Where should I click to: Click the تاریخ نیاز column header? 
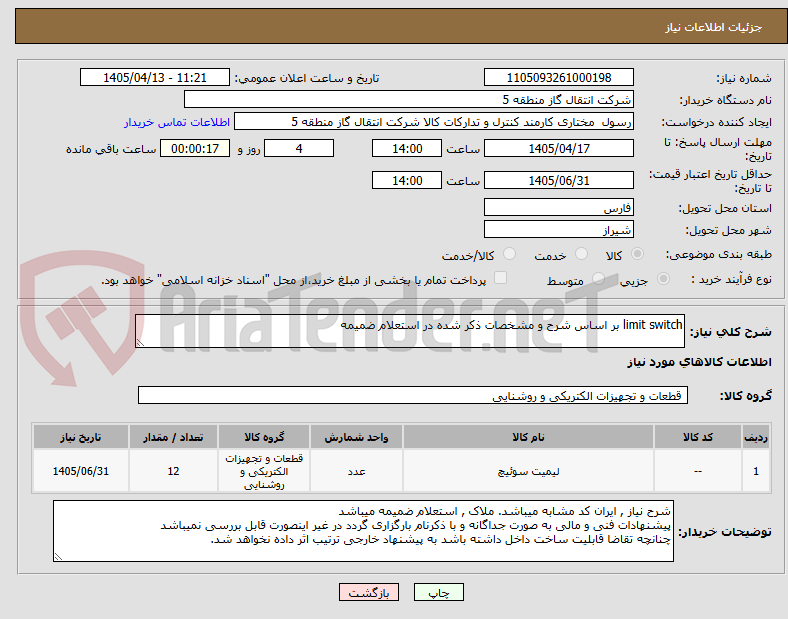(81, 437)
